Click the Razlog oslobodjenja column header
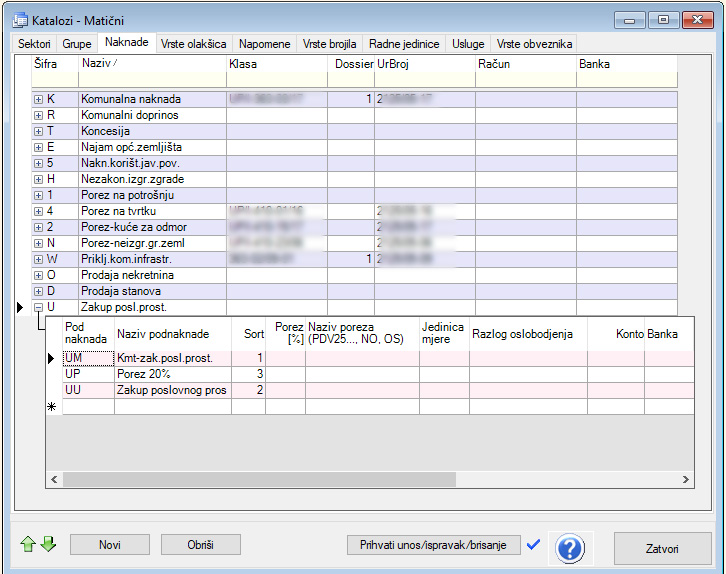 (x=528, y=334)
